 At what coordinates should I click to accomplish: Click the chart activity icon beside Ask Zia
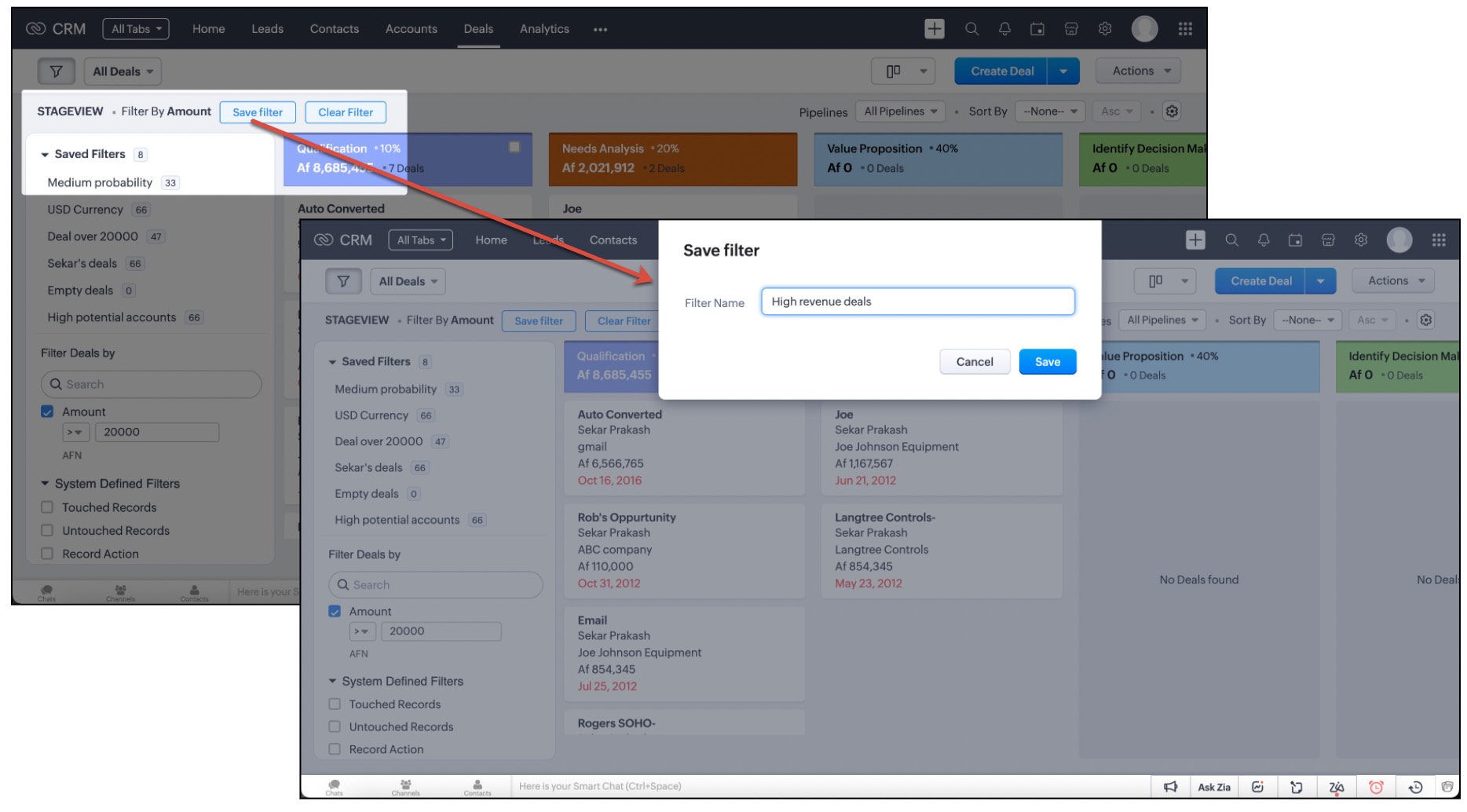[x=1257, y=787]
